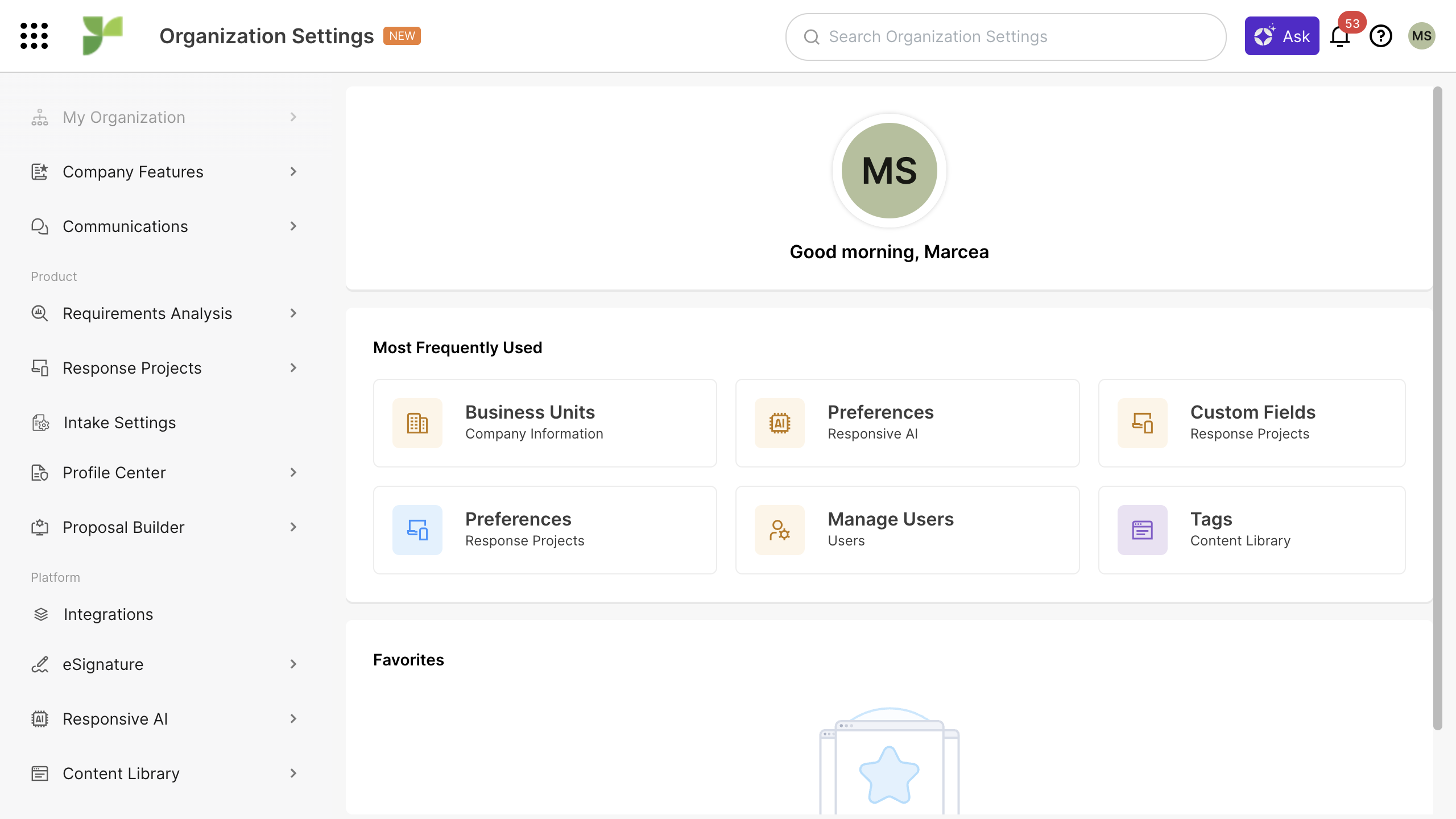
Task: Open Integrations in the sidebar
Action: pos(108,614)
